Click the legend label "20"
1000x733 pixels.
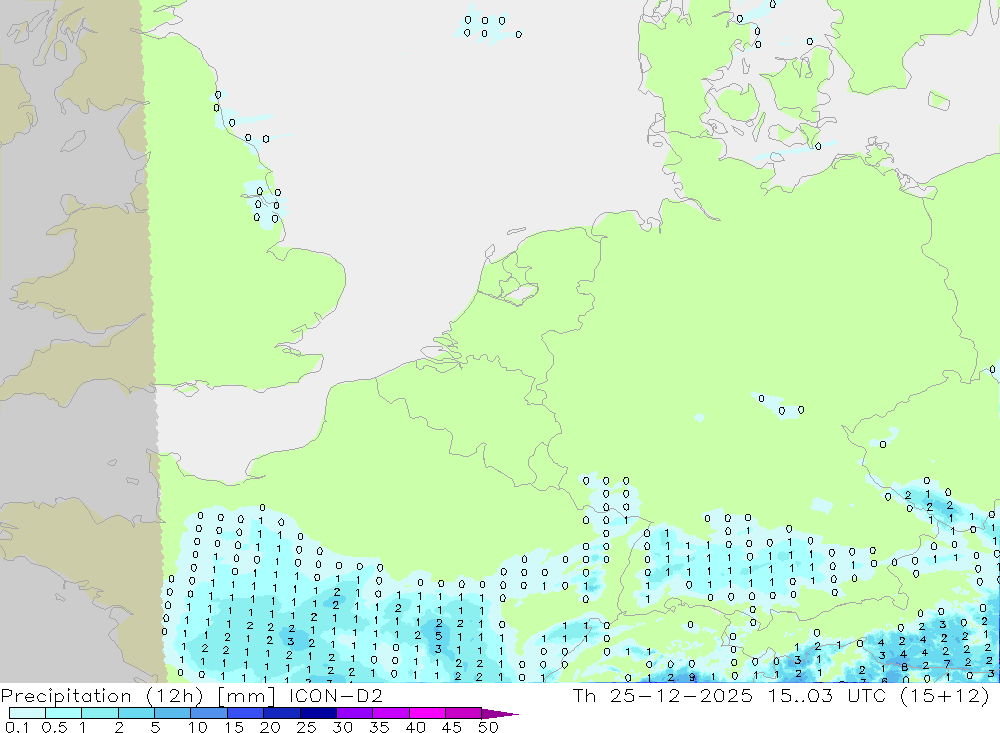pos(270,727)
